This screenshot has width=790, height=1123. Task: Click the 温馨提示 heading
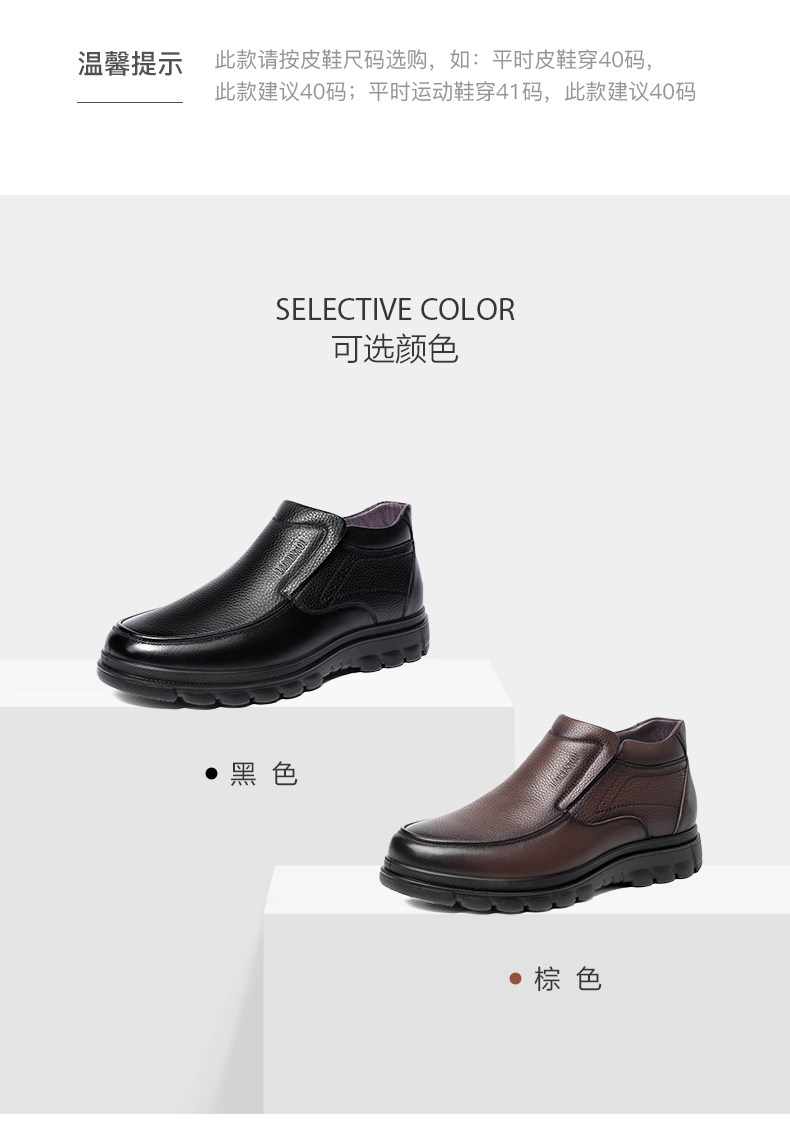tap(130, 64)
